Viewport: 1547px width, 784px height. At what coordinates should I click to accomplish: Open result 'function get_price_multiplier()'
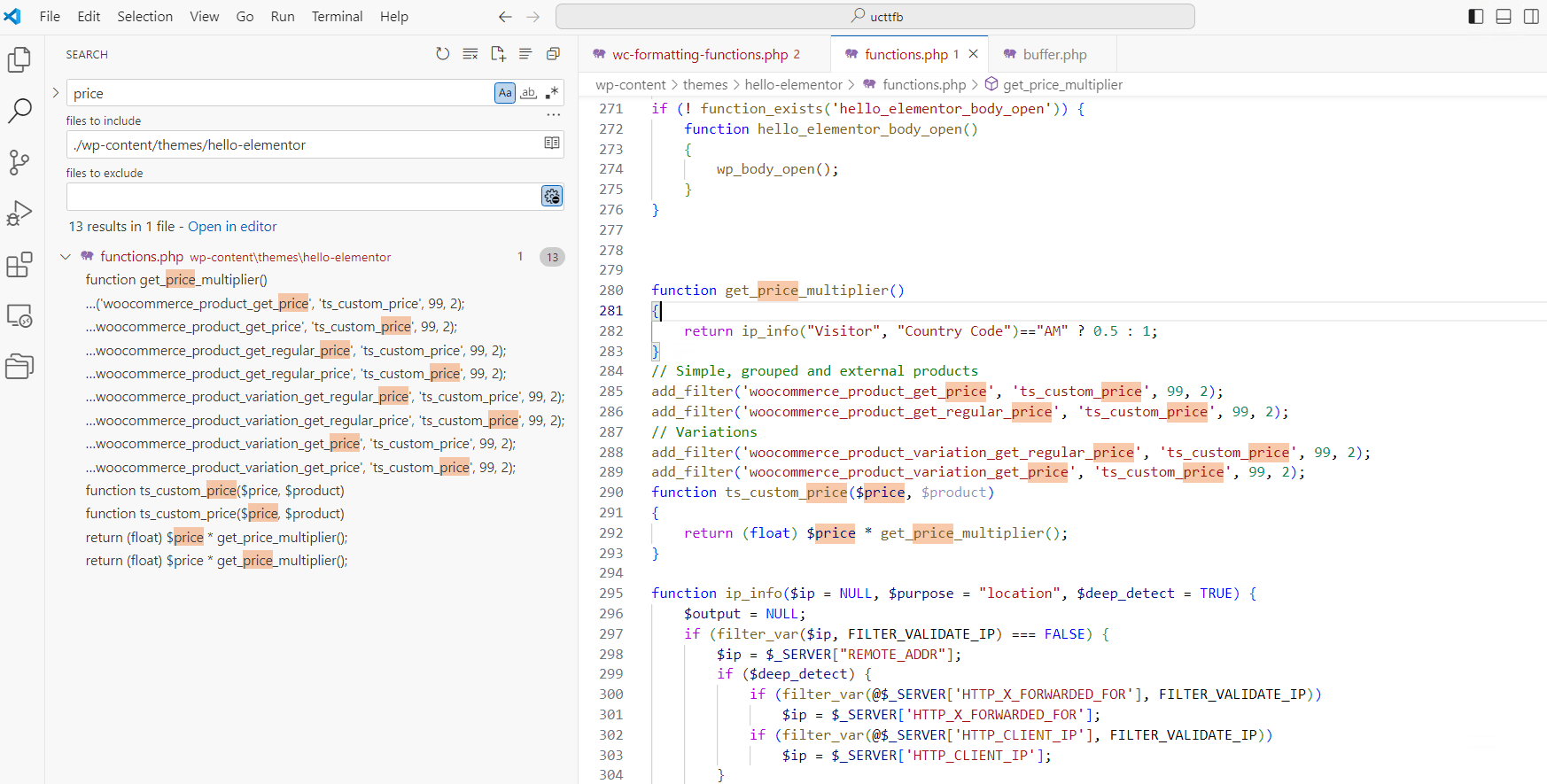176,280
